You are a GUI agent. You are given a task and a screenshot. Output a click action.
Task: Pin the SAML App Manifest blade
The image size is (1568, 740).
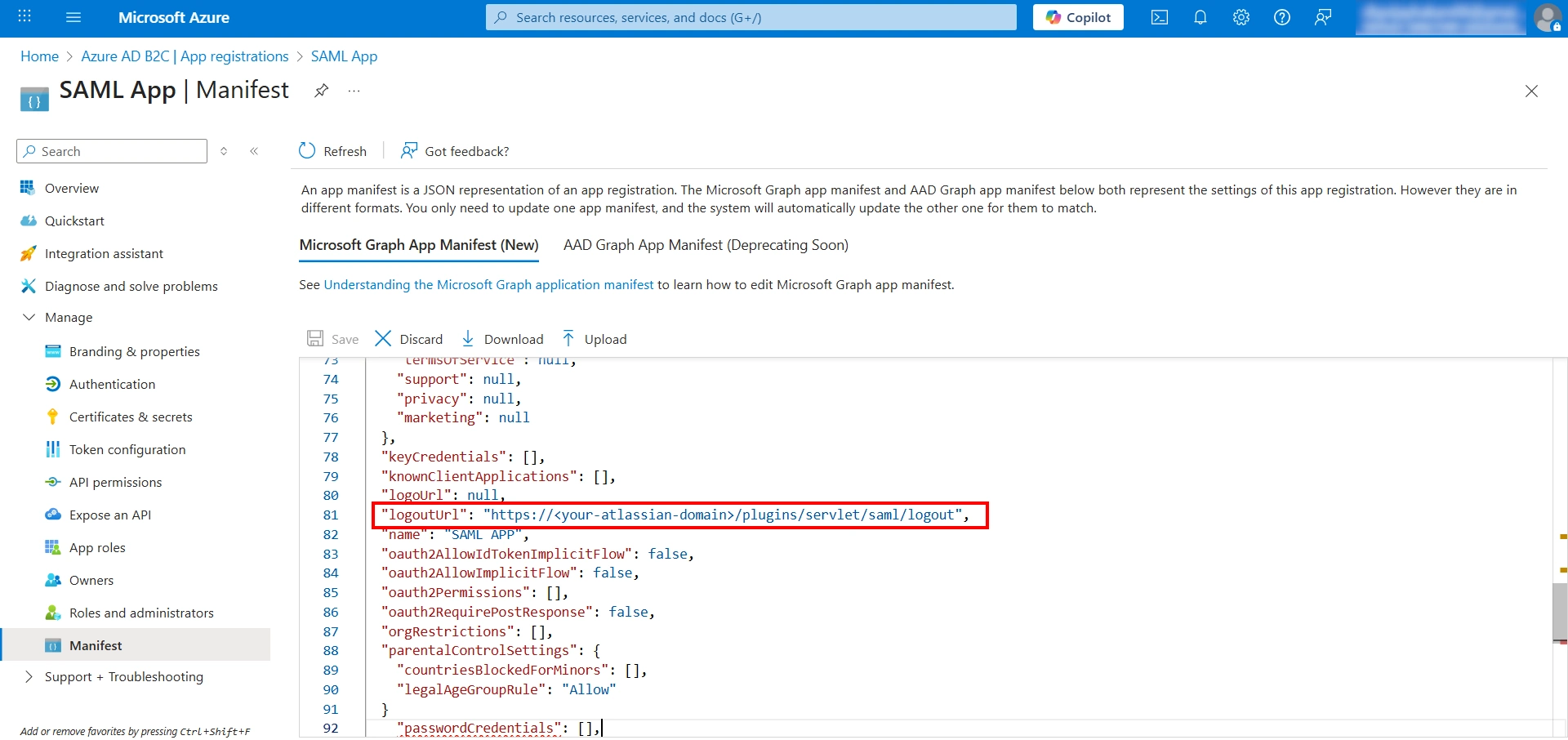click(321, 91)
